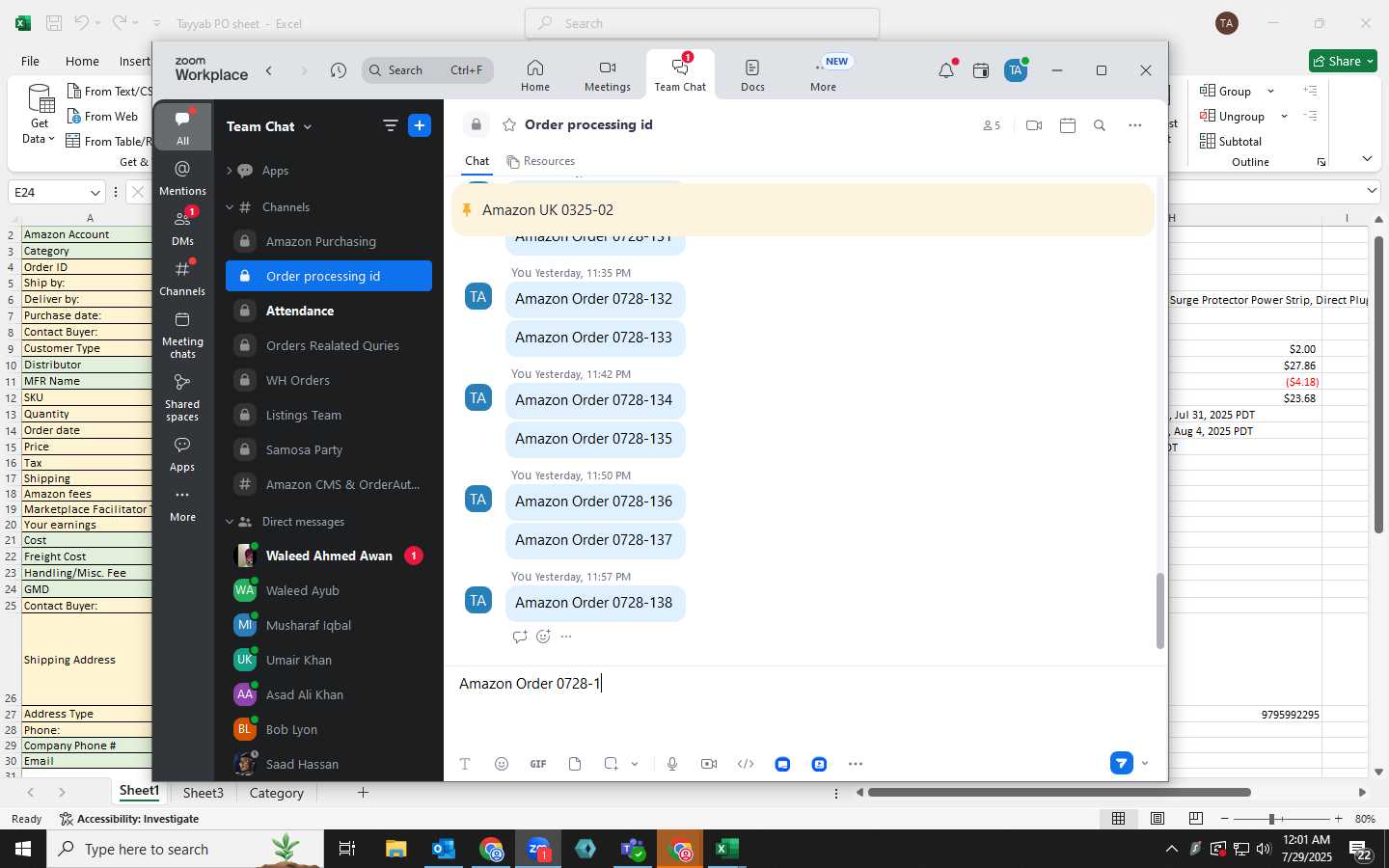Viewport: 1389px width, 868px height.
Task: Open the channel header more options
Action: 1135,125
